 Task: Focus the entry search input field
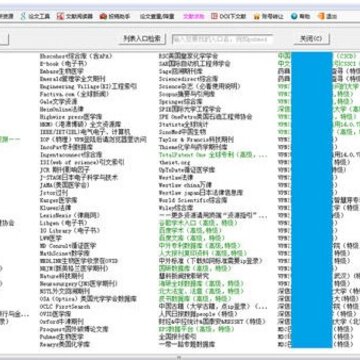[222, 39]
